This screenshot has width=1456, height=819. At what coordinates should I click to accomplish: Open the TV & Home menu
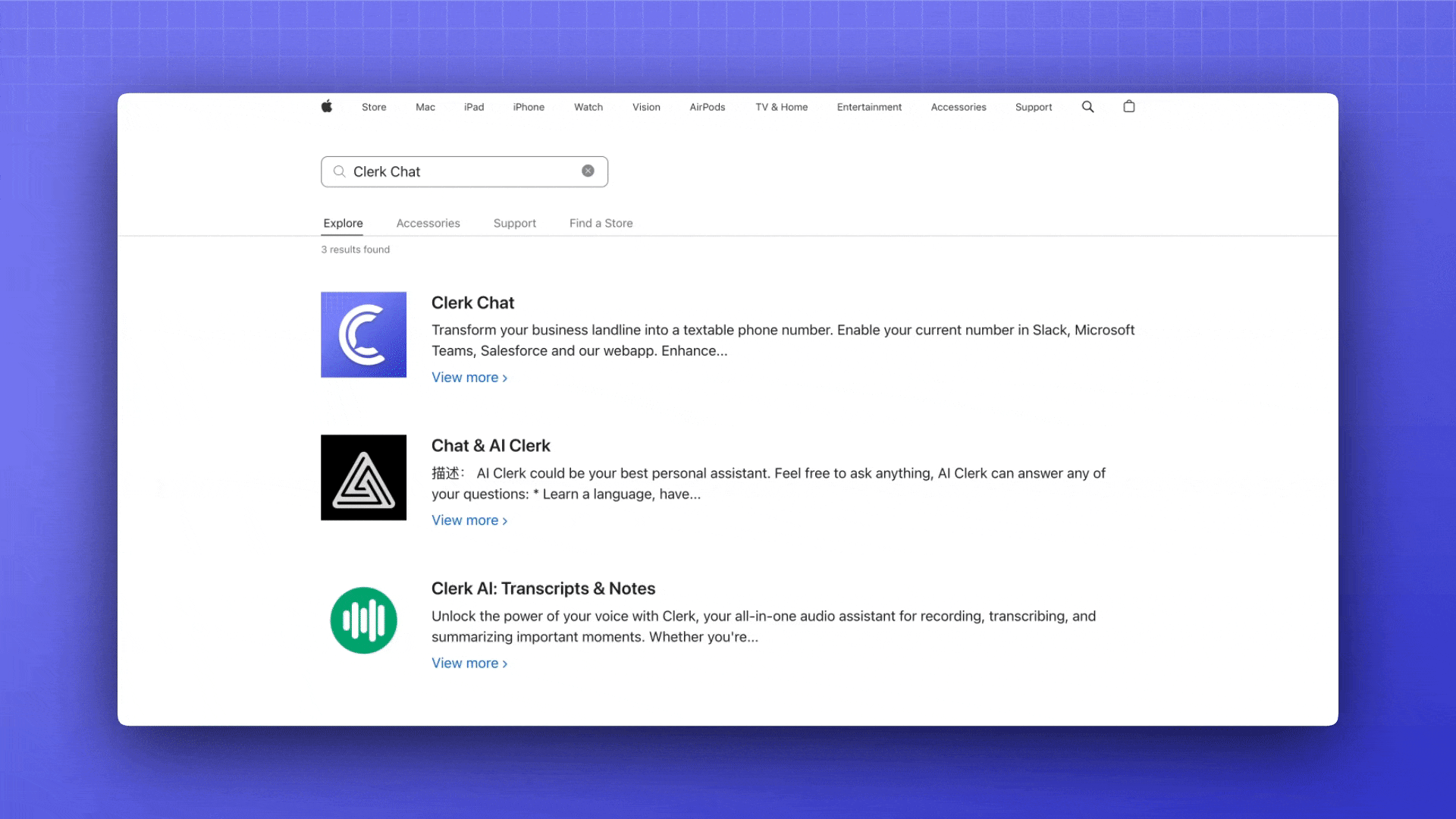coord(781,107)
